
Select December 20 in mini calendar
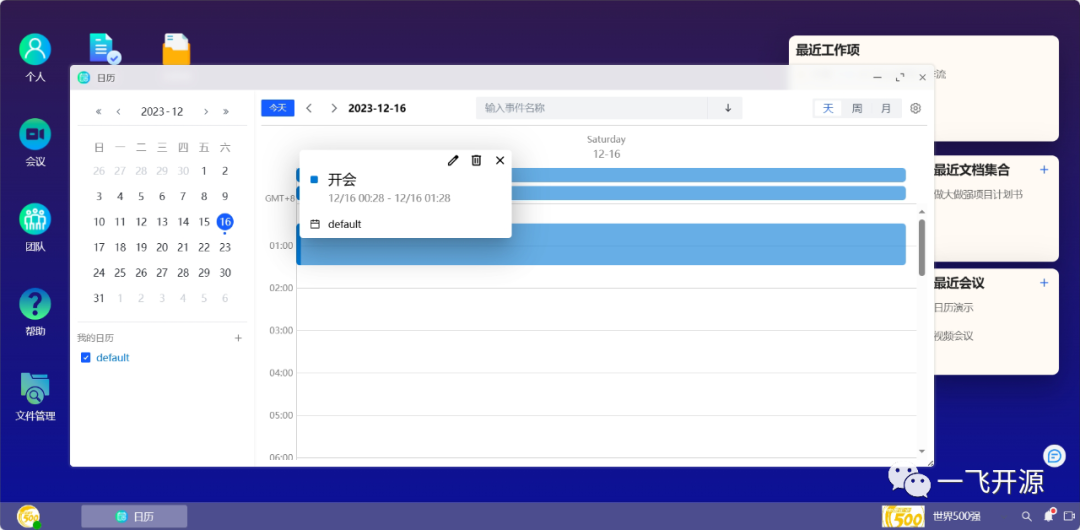tap(162, 247)
